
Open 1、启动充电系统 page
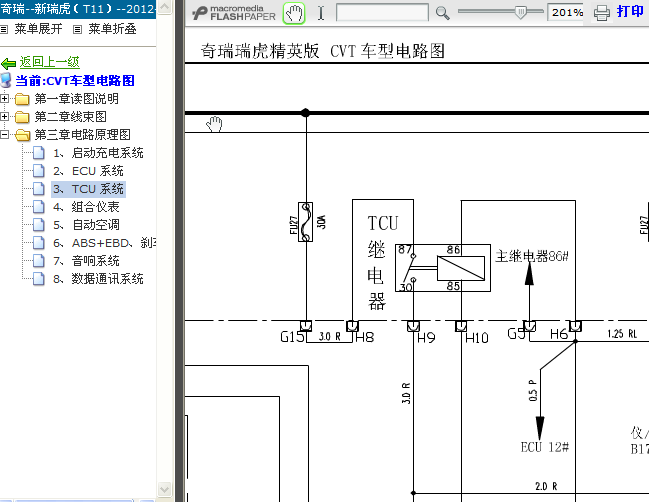click(x=98, y=153)
